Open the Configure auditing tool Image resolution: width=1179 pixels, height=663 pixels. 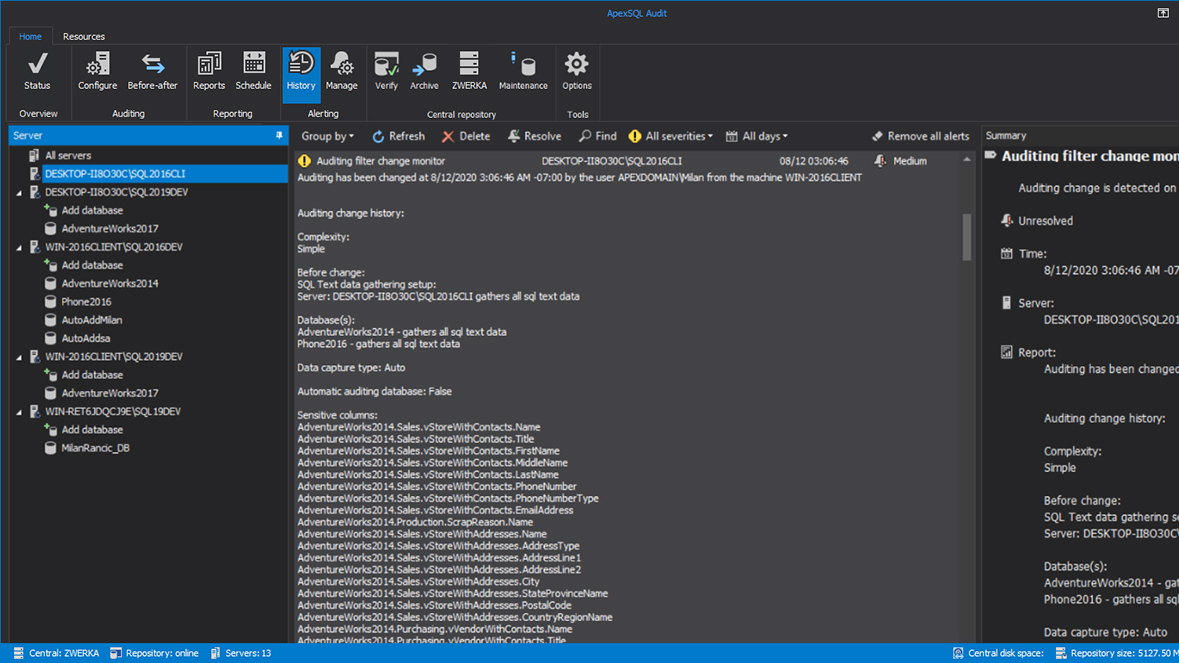point(97,72)
